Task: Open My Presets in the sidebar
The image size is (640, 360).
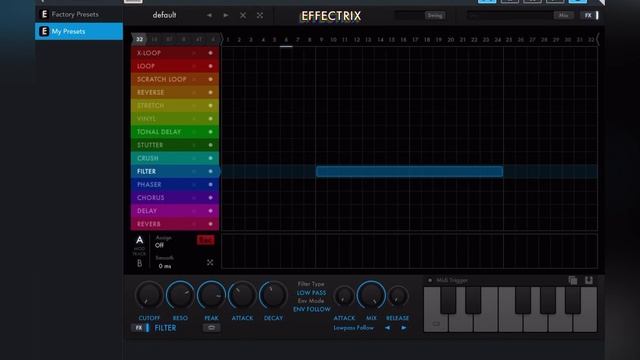Action: coord(79,31)
